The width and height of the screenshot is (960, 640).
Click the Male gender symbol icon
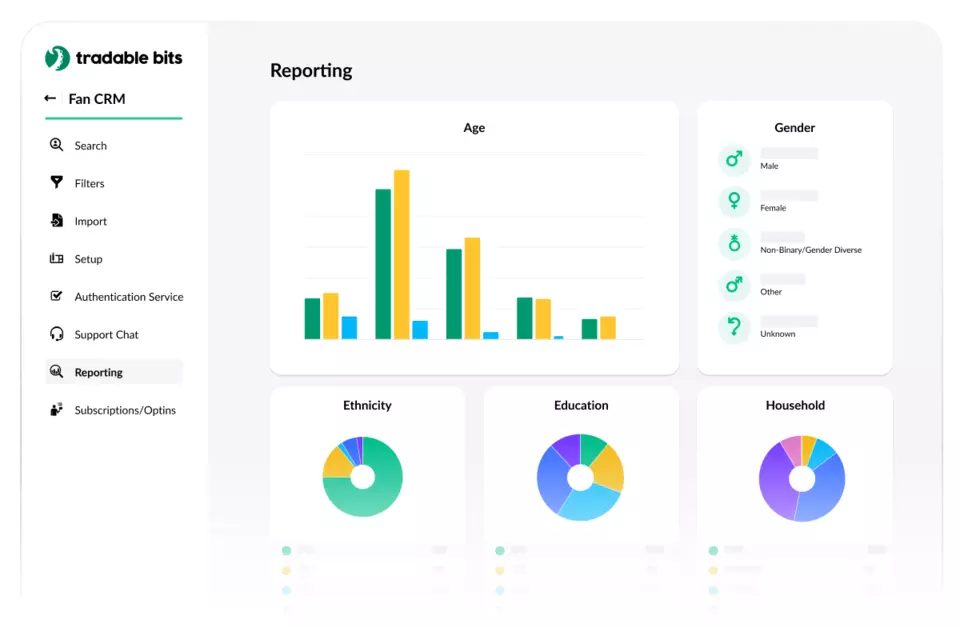click(x=734, y=160)
